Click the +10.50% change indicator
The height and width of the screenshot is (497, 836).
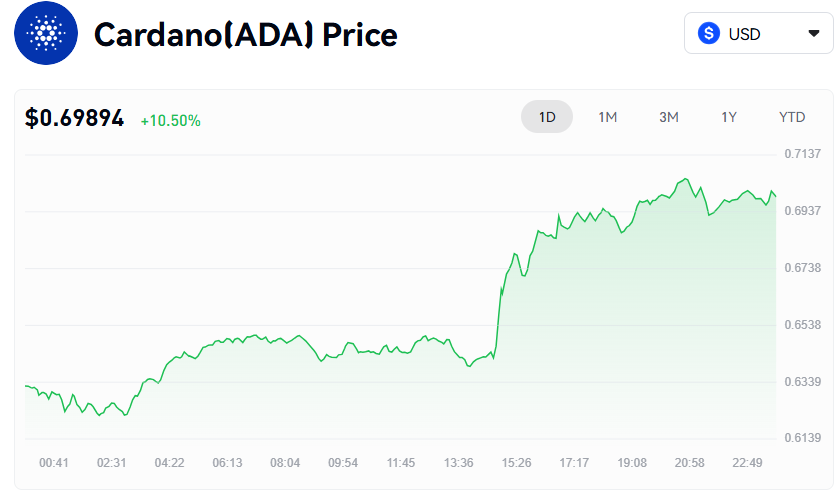(x=170, y=121)
